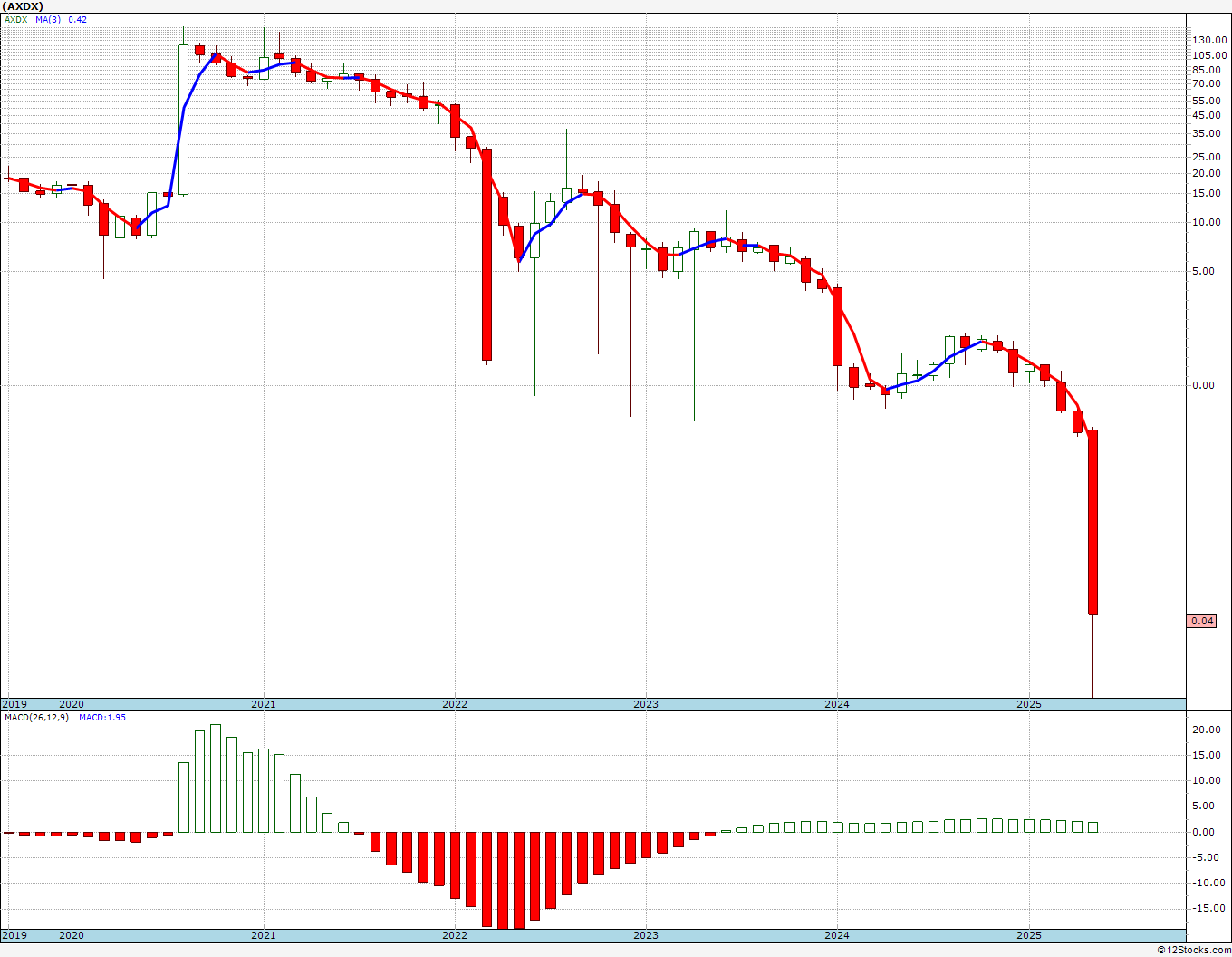Select the 55.00 price axis label
Viewport: 1232px width, 957px height.
pos(1207,101)
